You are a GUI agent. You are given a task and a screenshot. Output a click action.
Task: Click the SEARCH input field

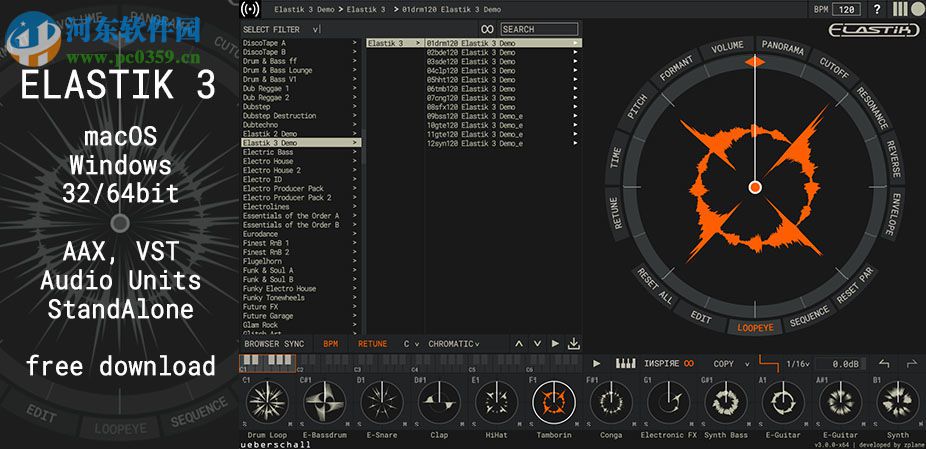tap(539, 29)
